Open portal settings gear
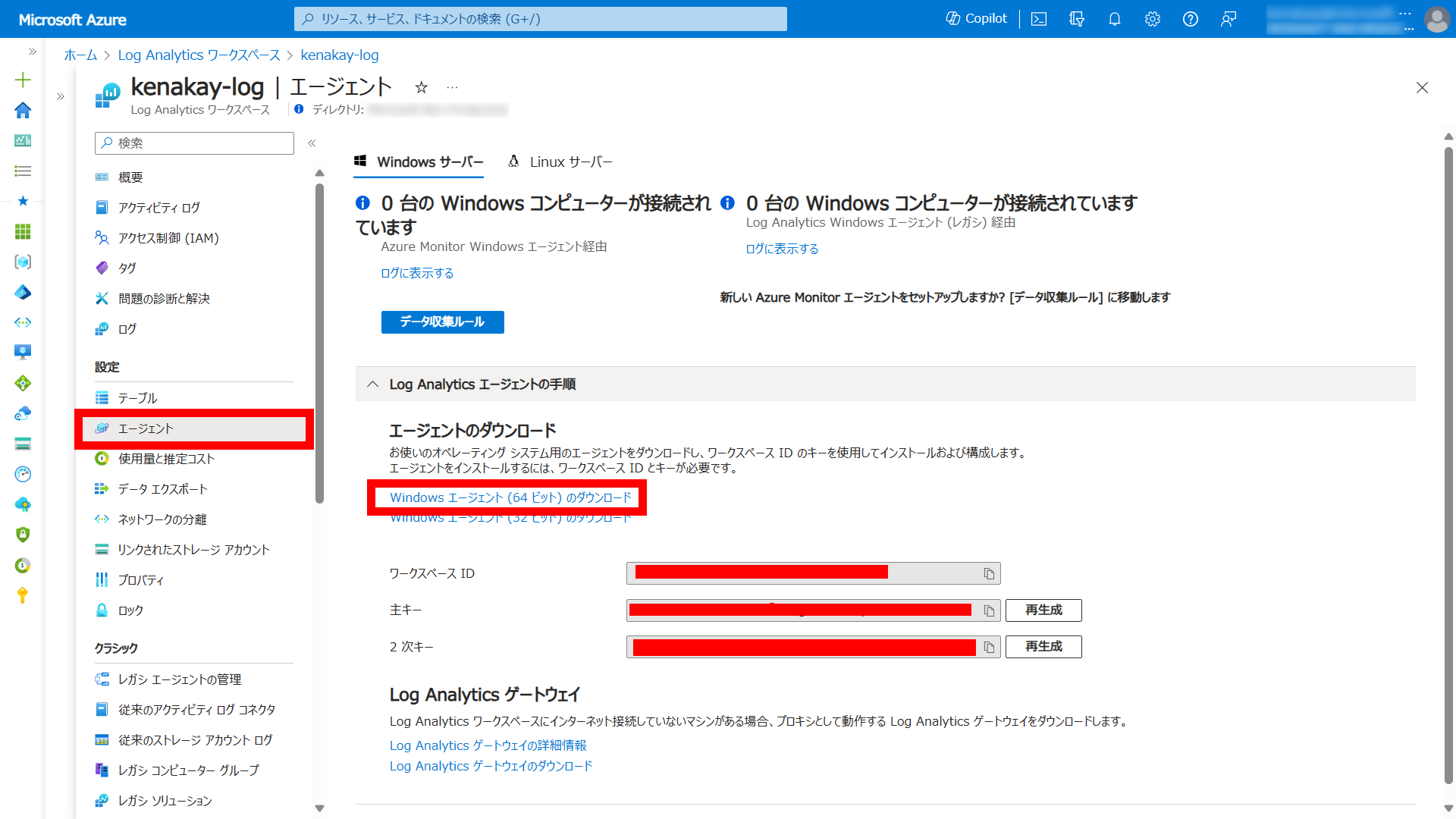The image size is (1456, 819). coord(1153,19)
